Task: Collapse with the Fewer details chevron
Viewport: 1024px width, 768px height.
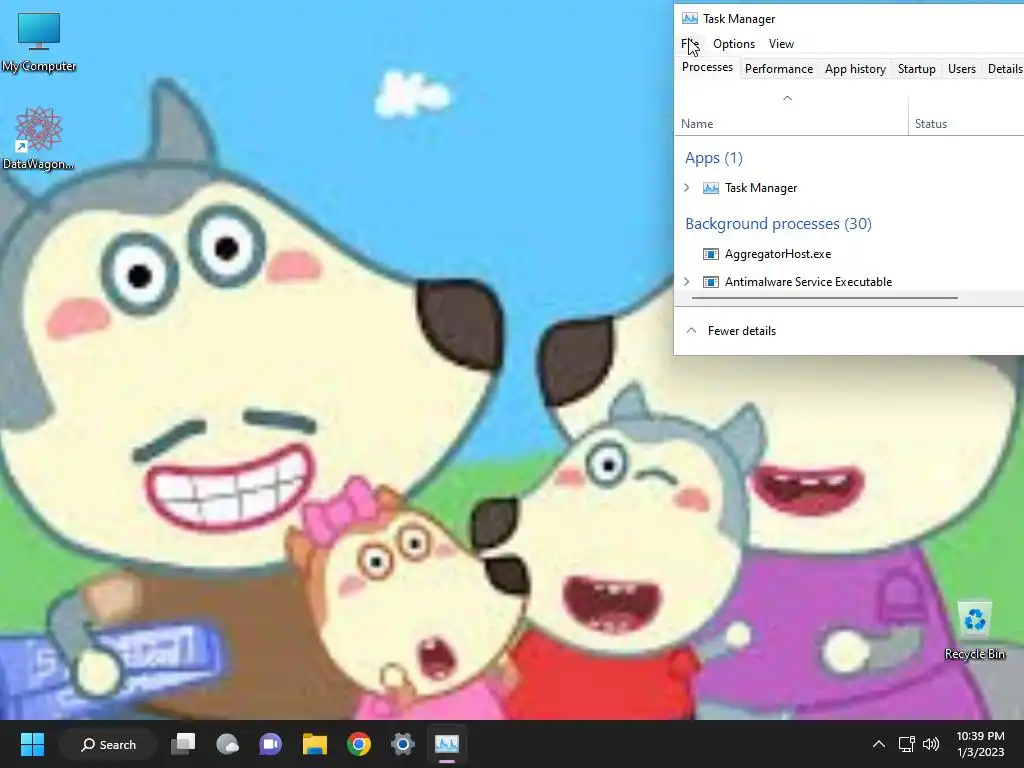Action: [691, 330]
